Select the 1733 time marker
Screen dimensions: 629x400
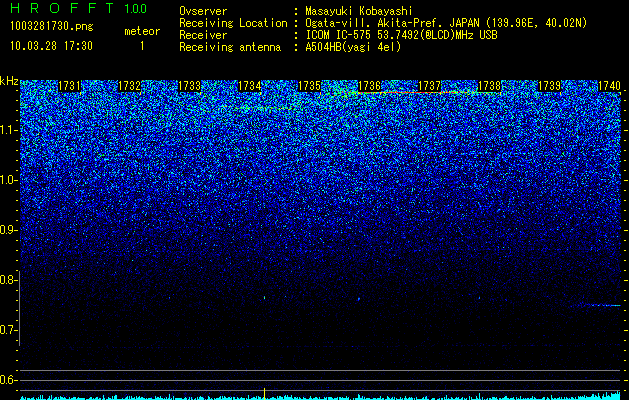pos(189,86)
